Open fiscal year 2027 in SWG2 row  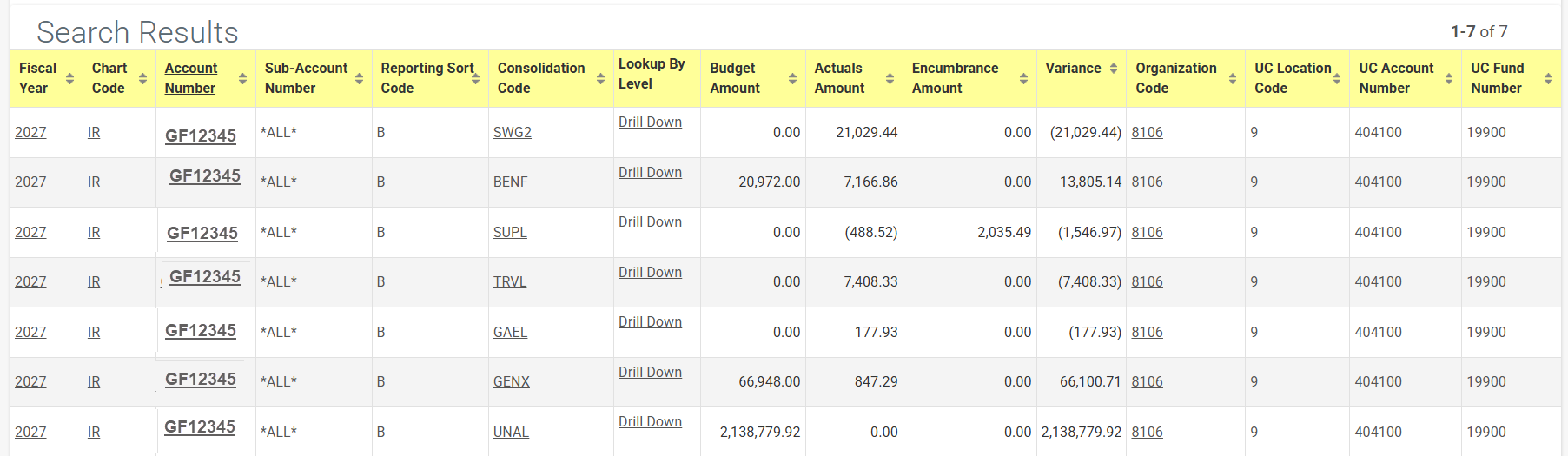pos(30,132)
